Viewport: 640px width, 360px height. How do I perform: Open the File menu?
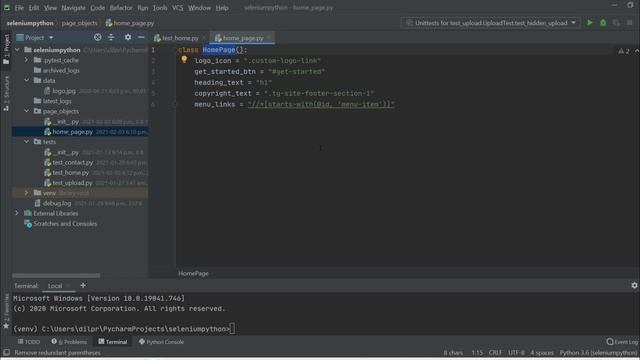coord(19,8)
